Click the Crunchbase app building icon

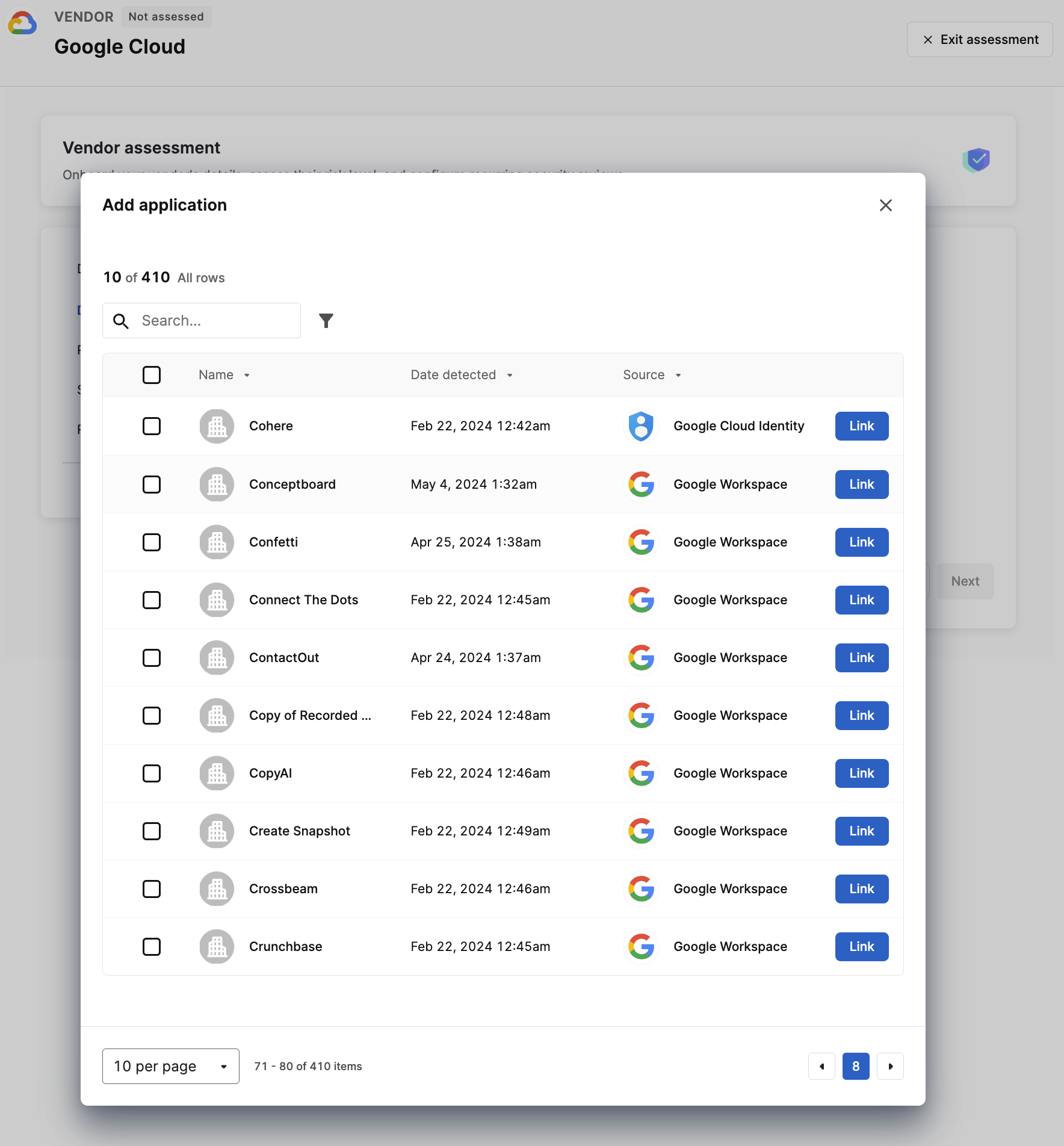tap(217, 947)
